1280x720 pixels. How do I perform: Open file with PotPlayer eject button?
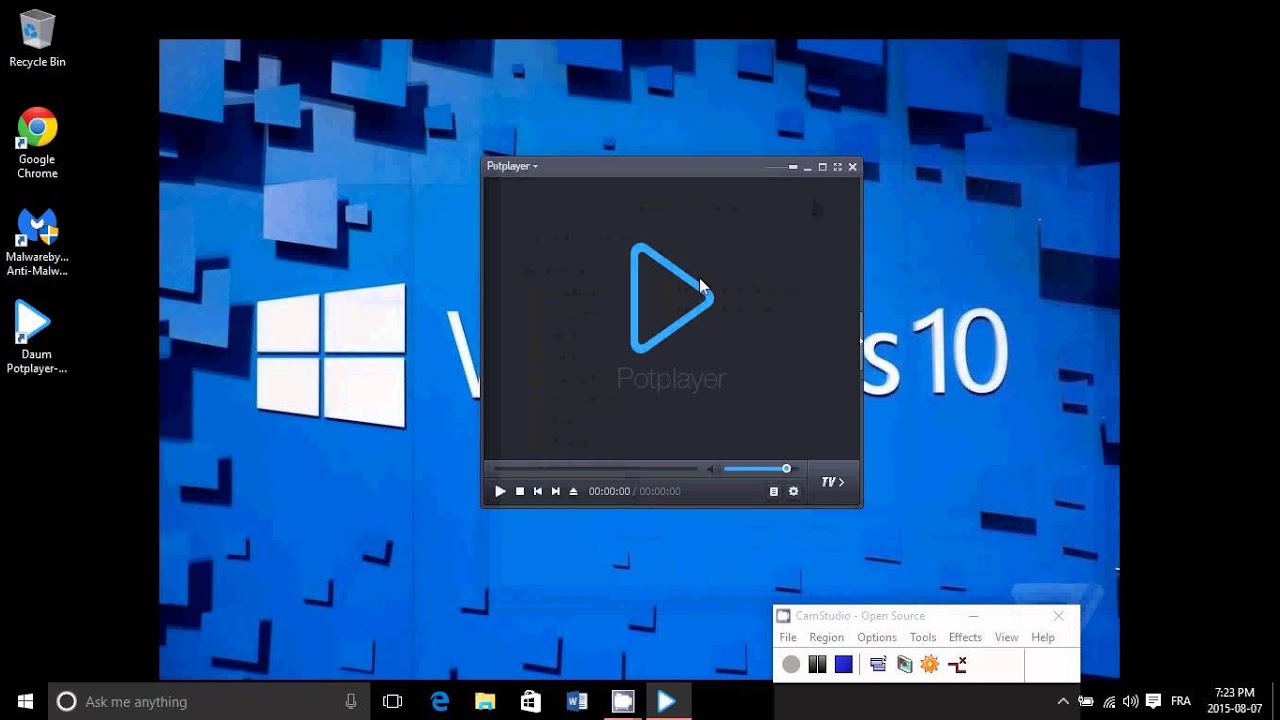pos(574,491)
